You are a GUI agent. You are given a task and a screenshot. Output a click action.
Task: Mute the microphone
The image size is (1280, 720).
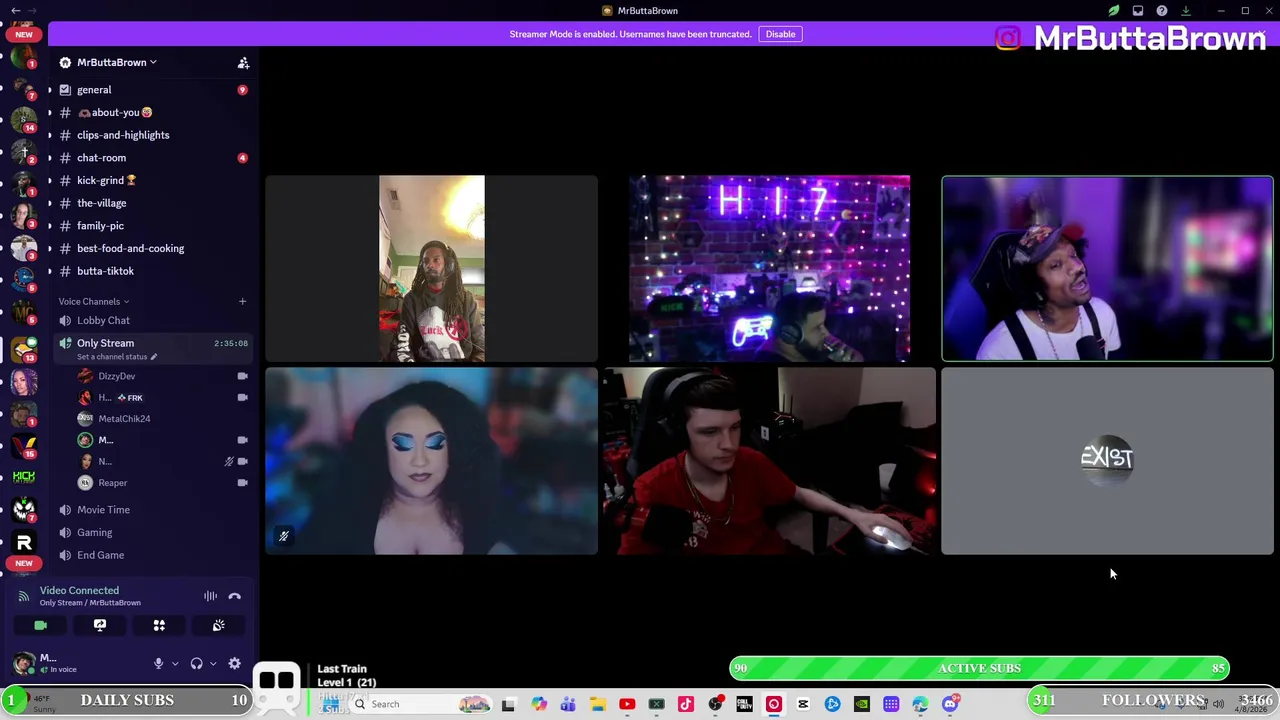(158, 663)
